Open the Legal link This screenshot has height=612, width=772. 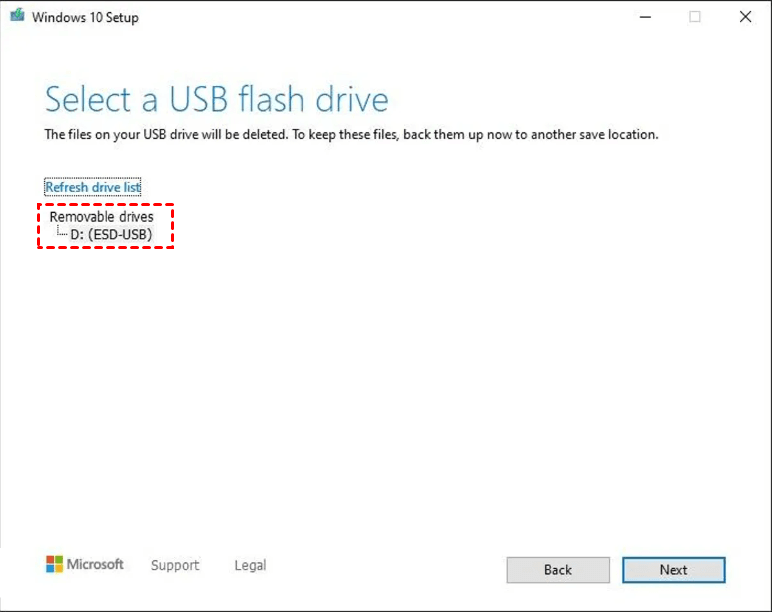[250, 565]
